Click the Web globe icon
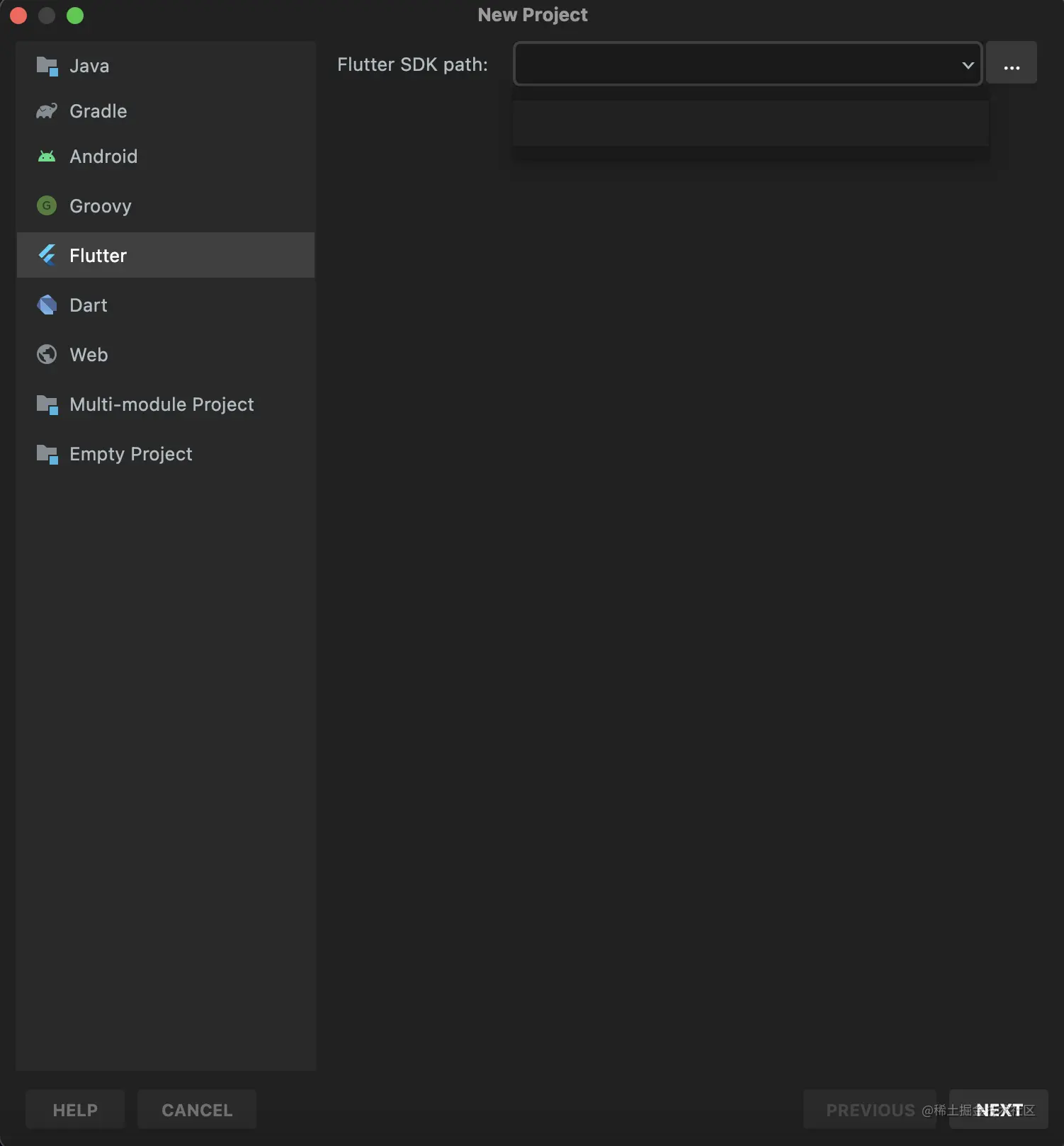This screenshot has height=1146, width=1064. click(x=47, y=354)
